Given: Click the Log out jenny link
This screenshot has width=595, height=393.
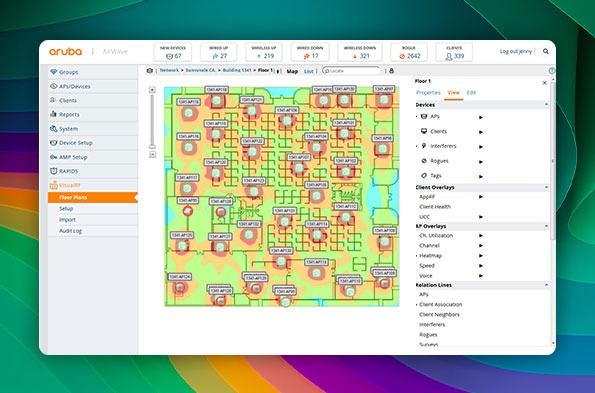Looking at the screenshot, I should 515,52.
